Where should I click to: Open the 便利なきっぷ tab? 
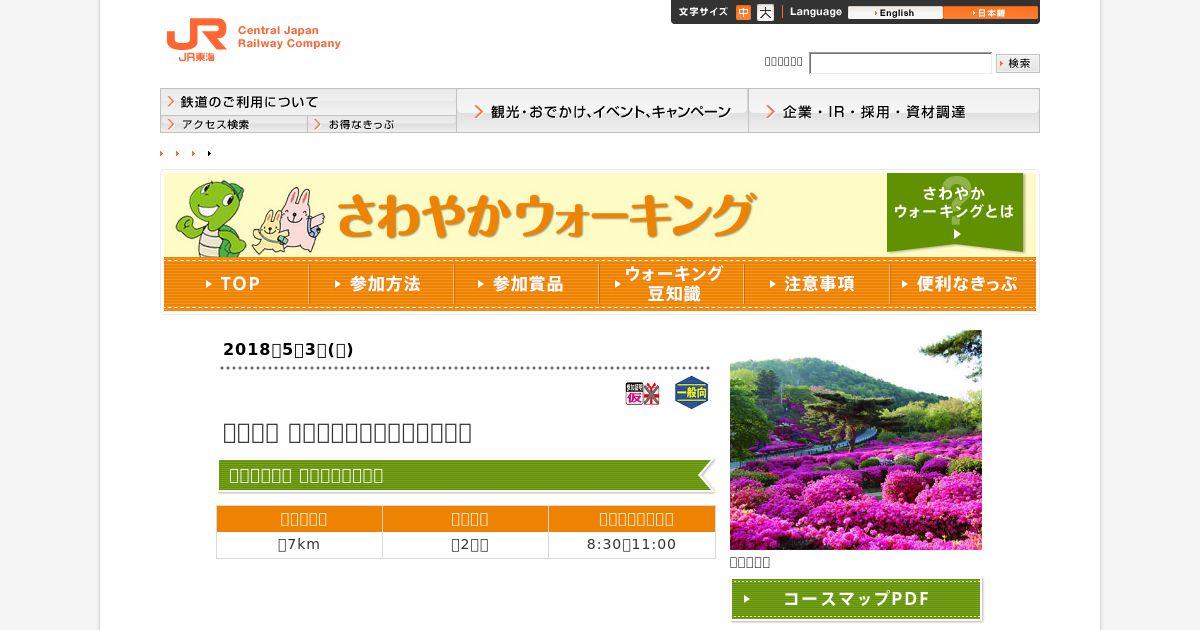(962, 284)
